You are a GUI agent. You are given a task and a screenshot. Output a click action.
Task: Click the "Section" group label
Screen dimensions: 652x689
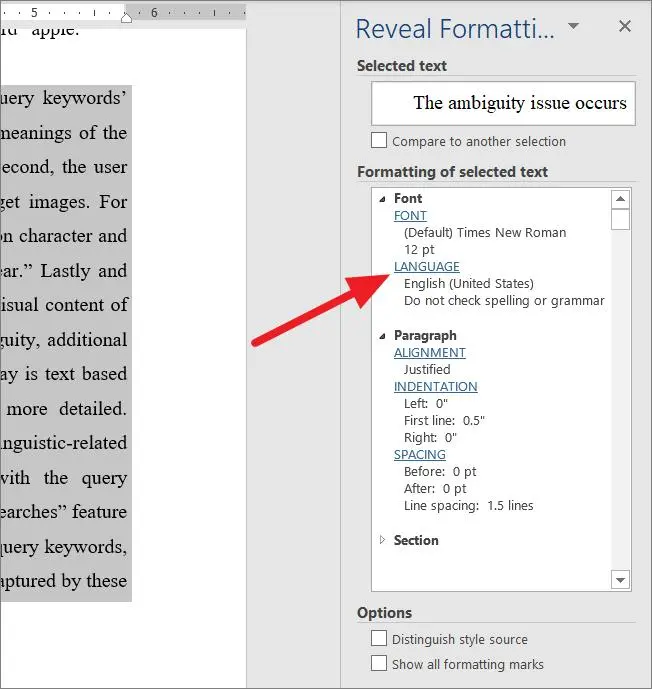tap(416, 540)
